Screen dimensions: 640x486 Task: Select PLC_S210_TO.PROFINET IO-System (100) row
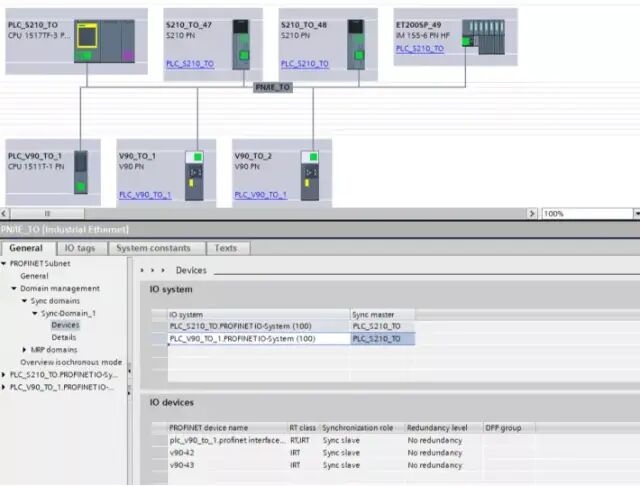(x=283, y=326)
